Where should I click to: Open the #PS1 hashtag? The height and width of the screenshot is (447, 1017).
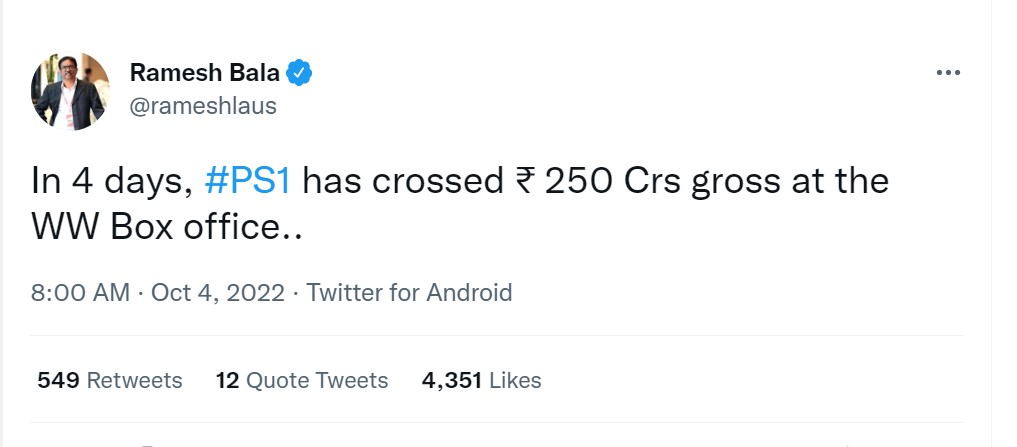(248, 182)
